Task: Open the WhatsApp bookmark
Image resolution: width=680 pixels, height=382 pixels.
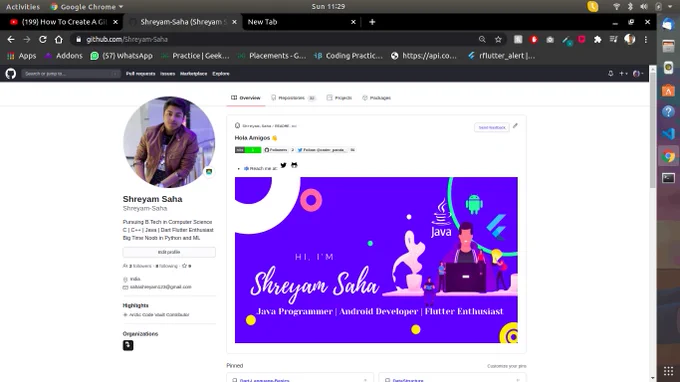Action: coord(121,56)
